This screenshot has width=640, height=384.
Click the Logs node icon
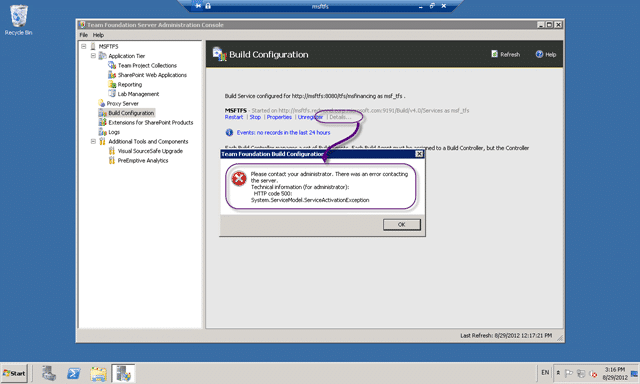pos(102,132)
